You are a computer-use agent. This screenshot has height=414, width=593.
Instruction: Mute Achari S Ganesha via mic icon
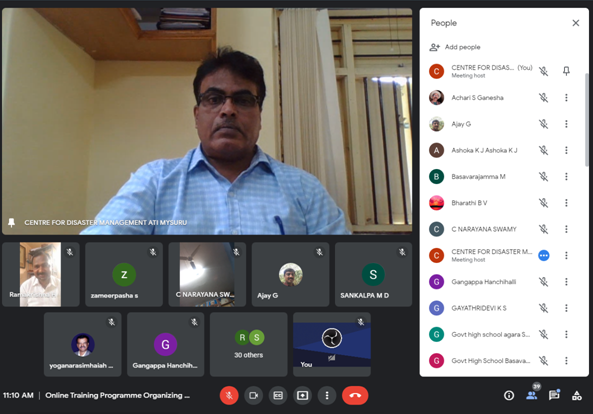[543, 98]
